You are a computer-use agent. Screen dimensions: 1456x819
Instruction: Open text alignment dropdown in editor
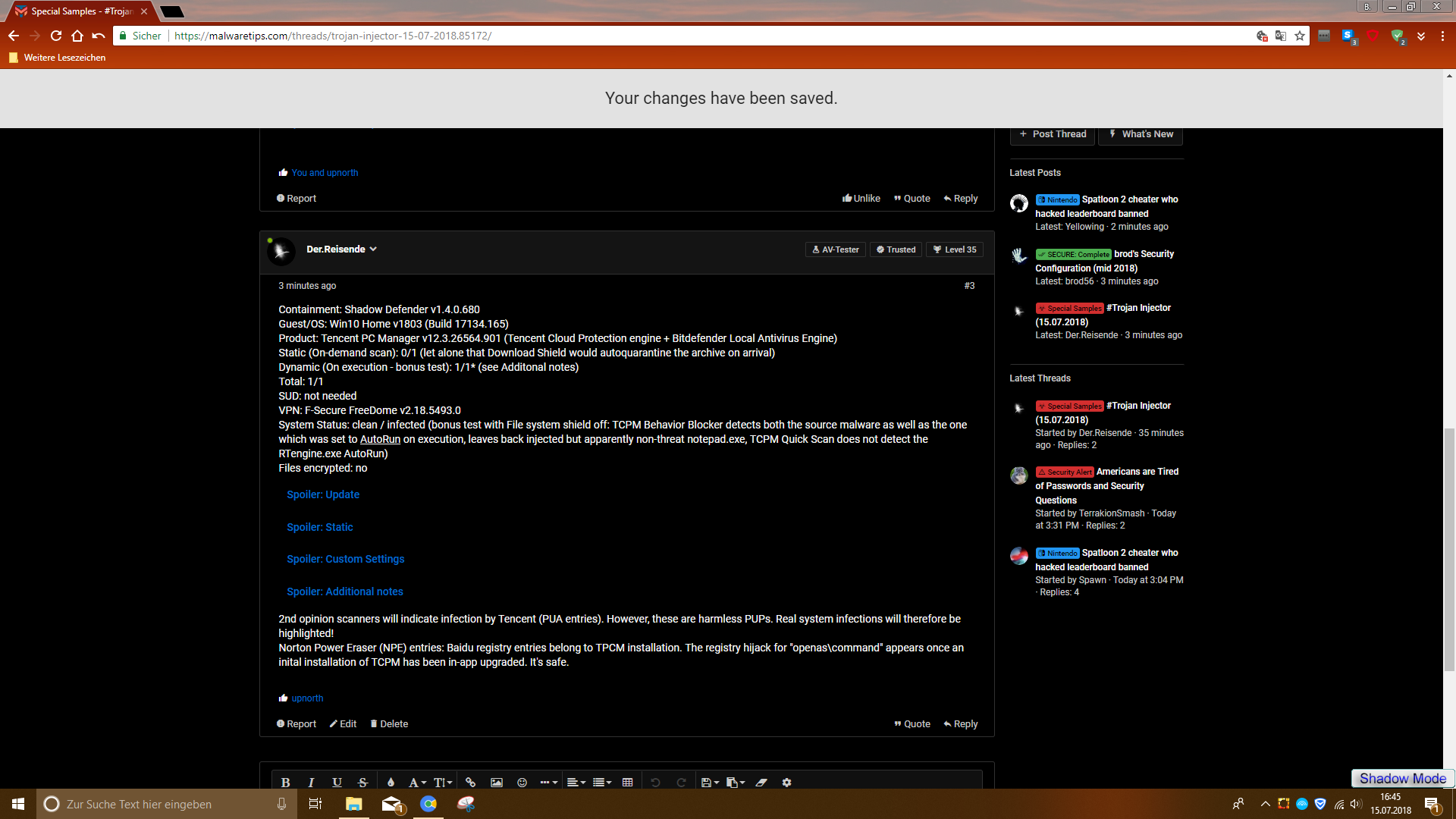[x=576, y=782]
